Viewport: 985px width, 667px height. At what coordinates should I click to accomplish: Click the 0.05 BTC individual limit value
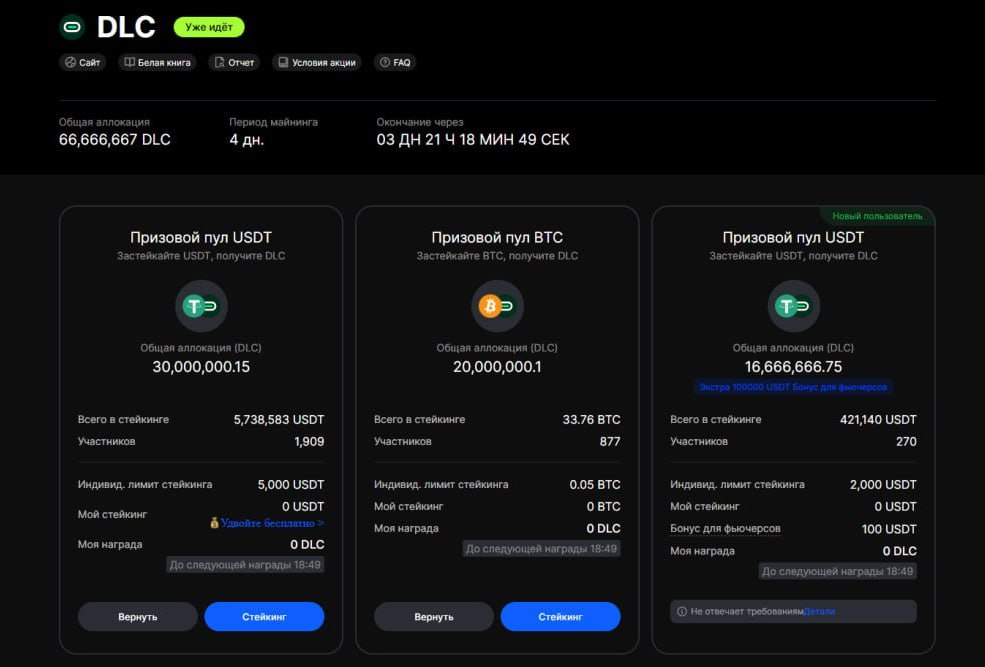click(x=595, y=485)
